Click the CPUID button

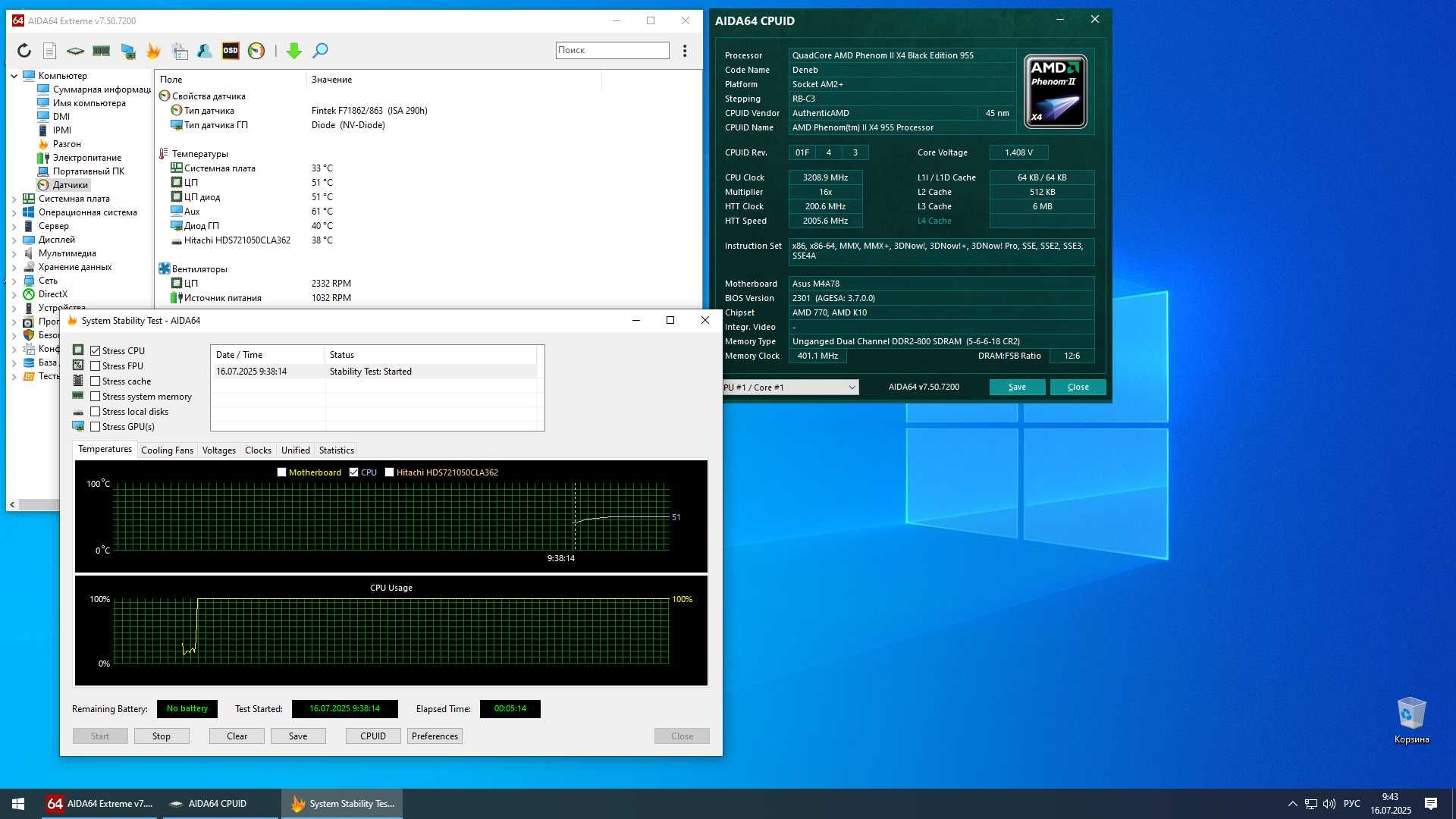coord(373,736)
